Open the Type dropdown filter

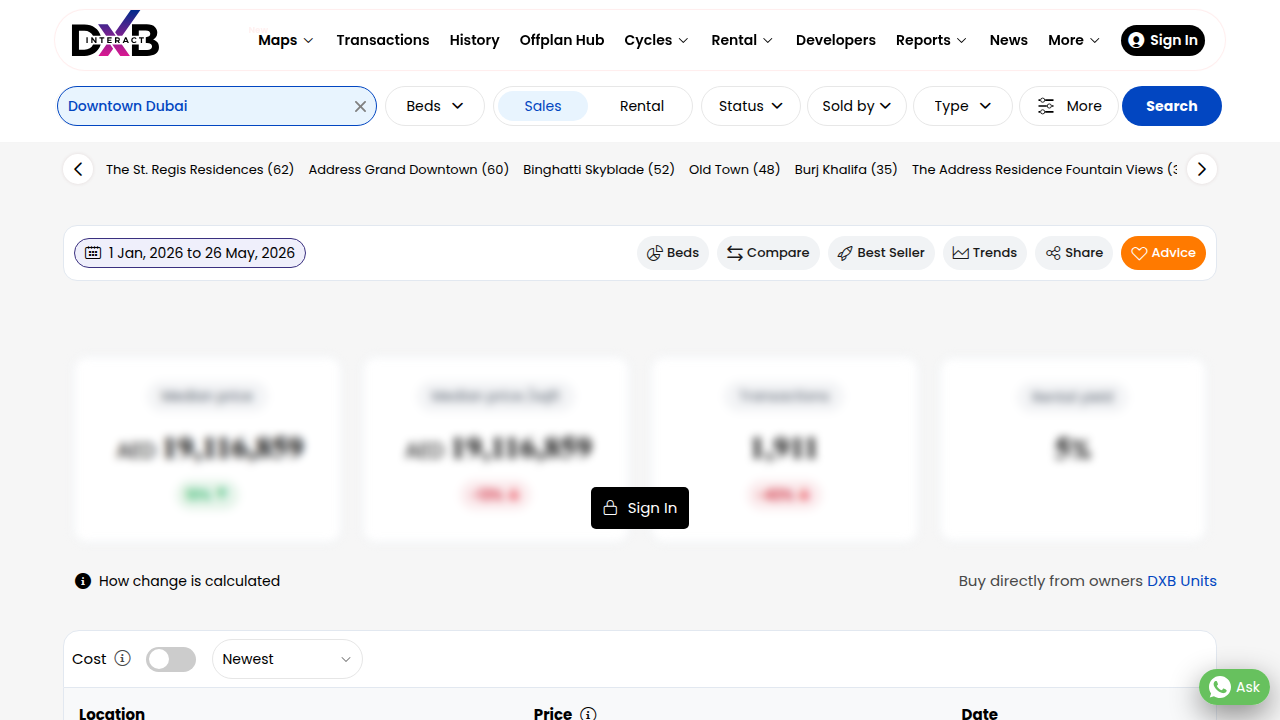pos(963,106)
